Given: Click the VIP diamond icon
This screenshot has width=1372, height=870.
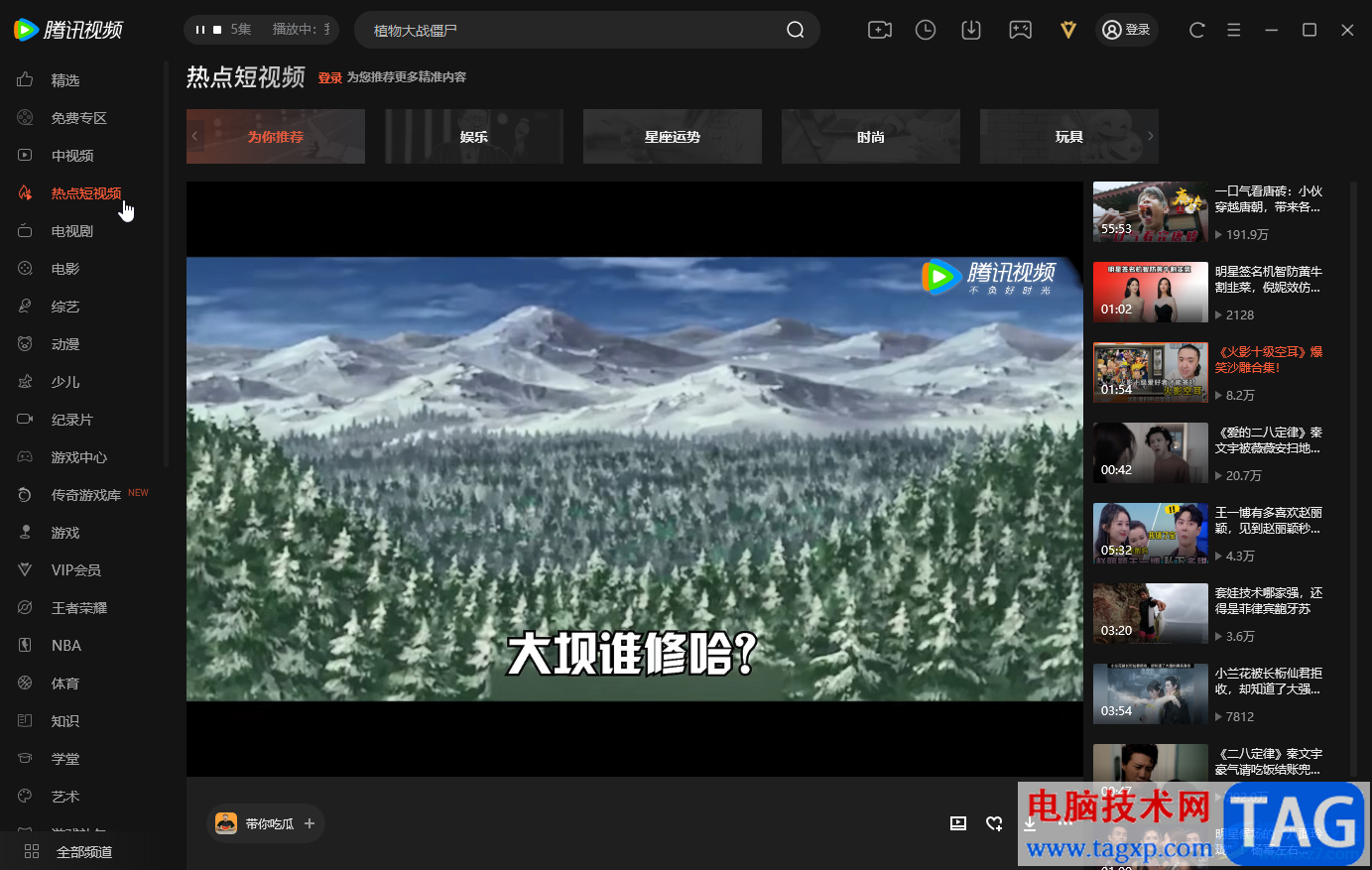Looking at the screenshot, I should tap(1067, 30).
